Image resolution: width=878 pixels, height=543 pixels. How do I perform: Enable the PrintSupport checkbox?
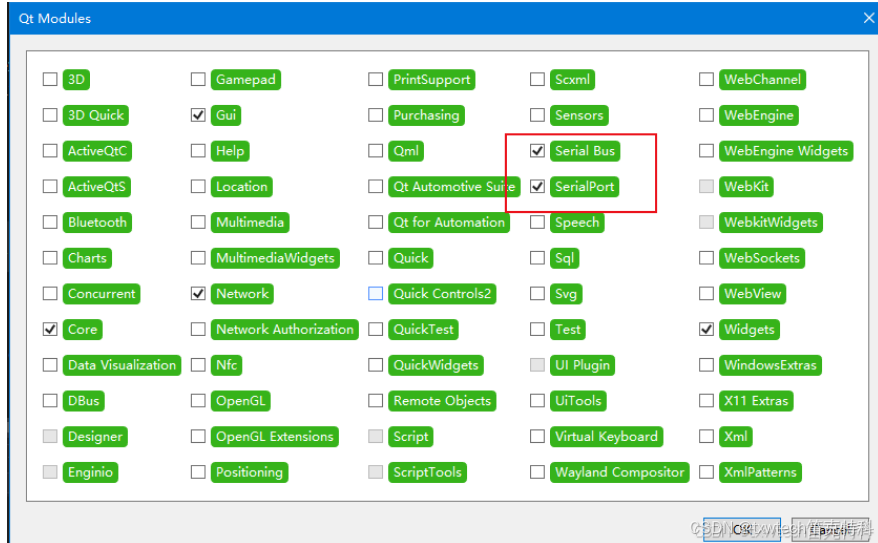pyautogui.click(x=375, y=79)
